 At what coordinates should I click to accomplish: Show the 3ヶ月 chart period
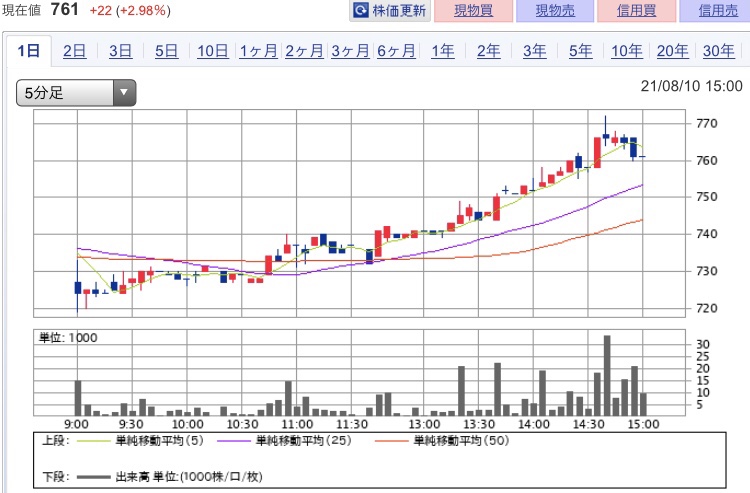click(350, 50)
